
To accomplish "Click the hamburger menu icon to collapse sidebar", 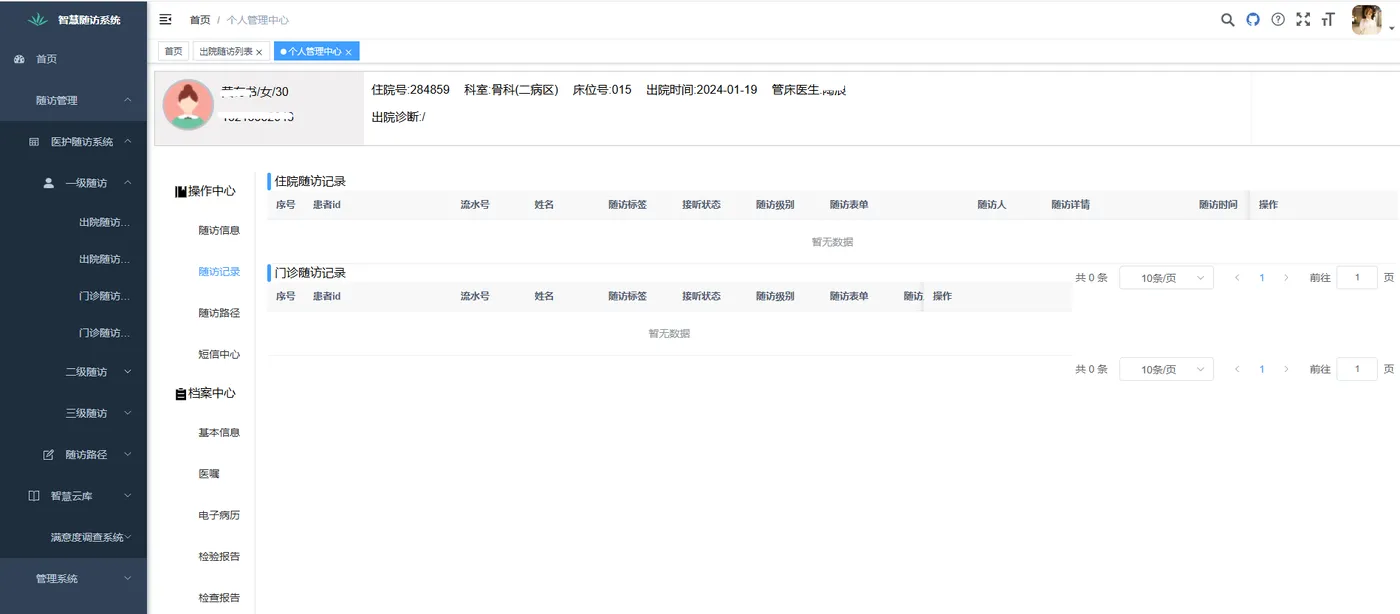I will coord(163,18).
